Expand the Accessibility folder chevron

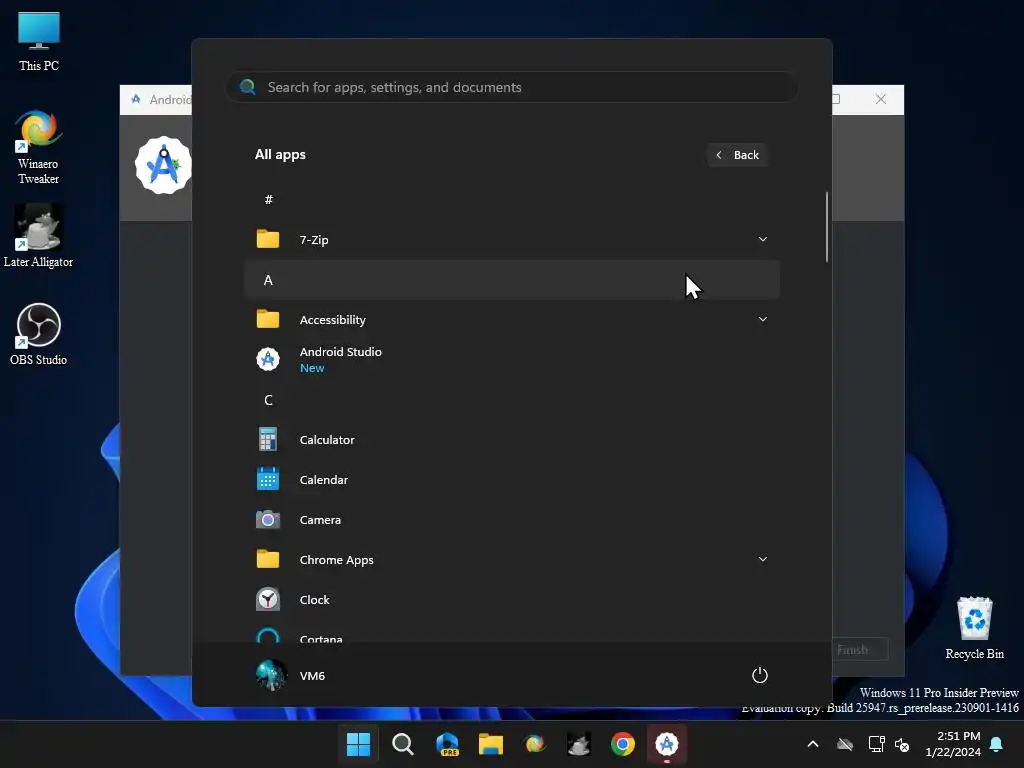763,319
